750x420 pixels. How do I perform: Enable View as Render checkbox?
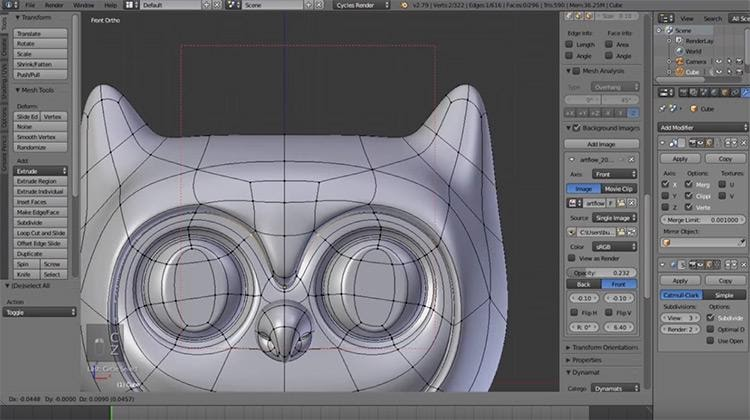(x=571, y=258)
